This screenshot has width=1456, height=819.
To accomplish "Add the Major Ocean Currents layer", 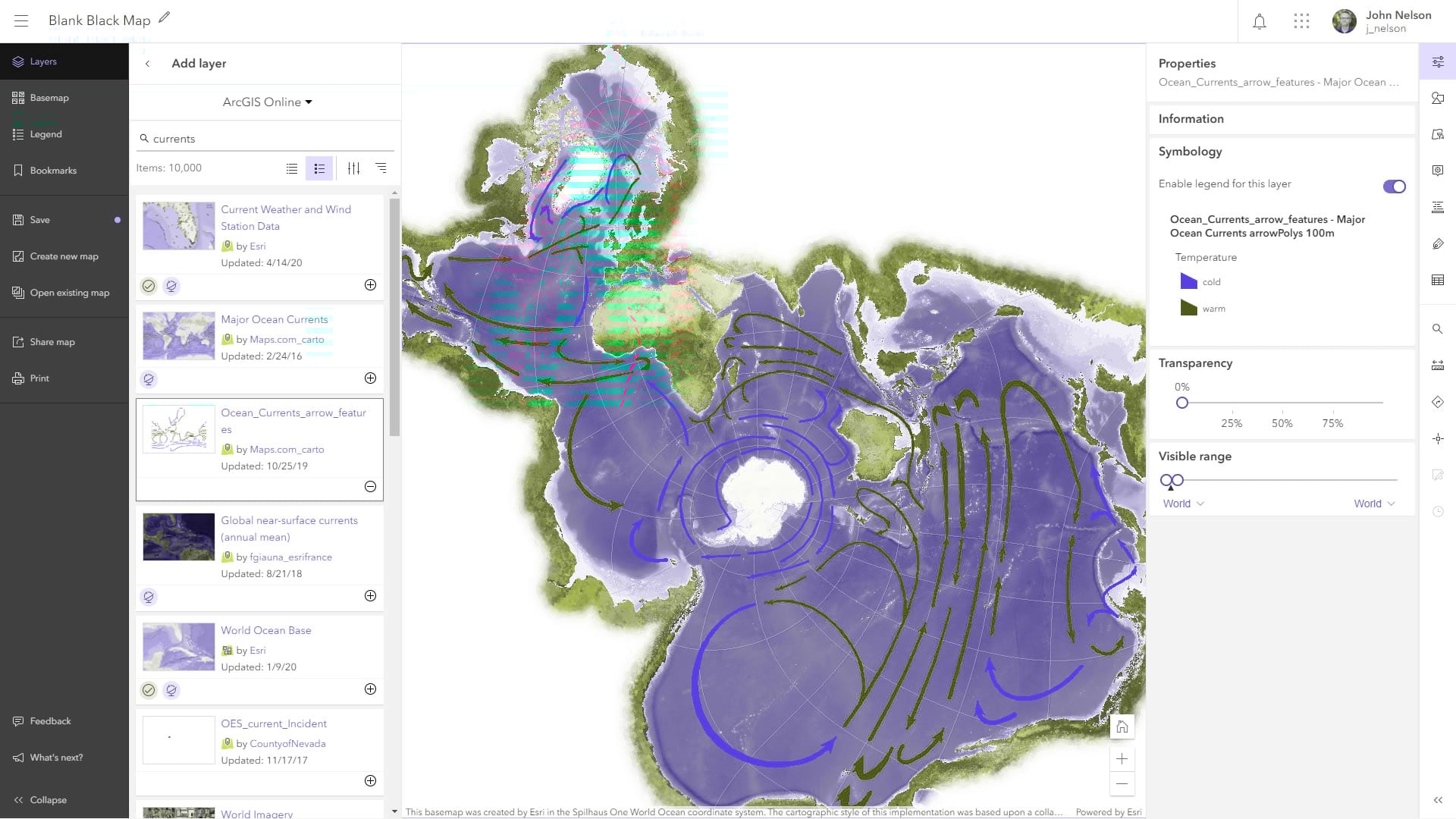I will click(x=370, y=378).
